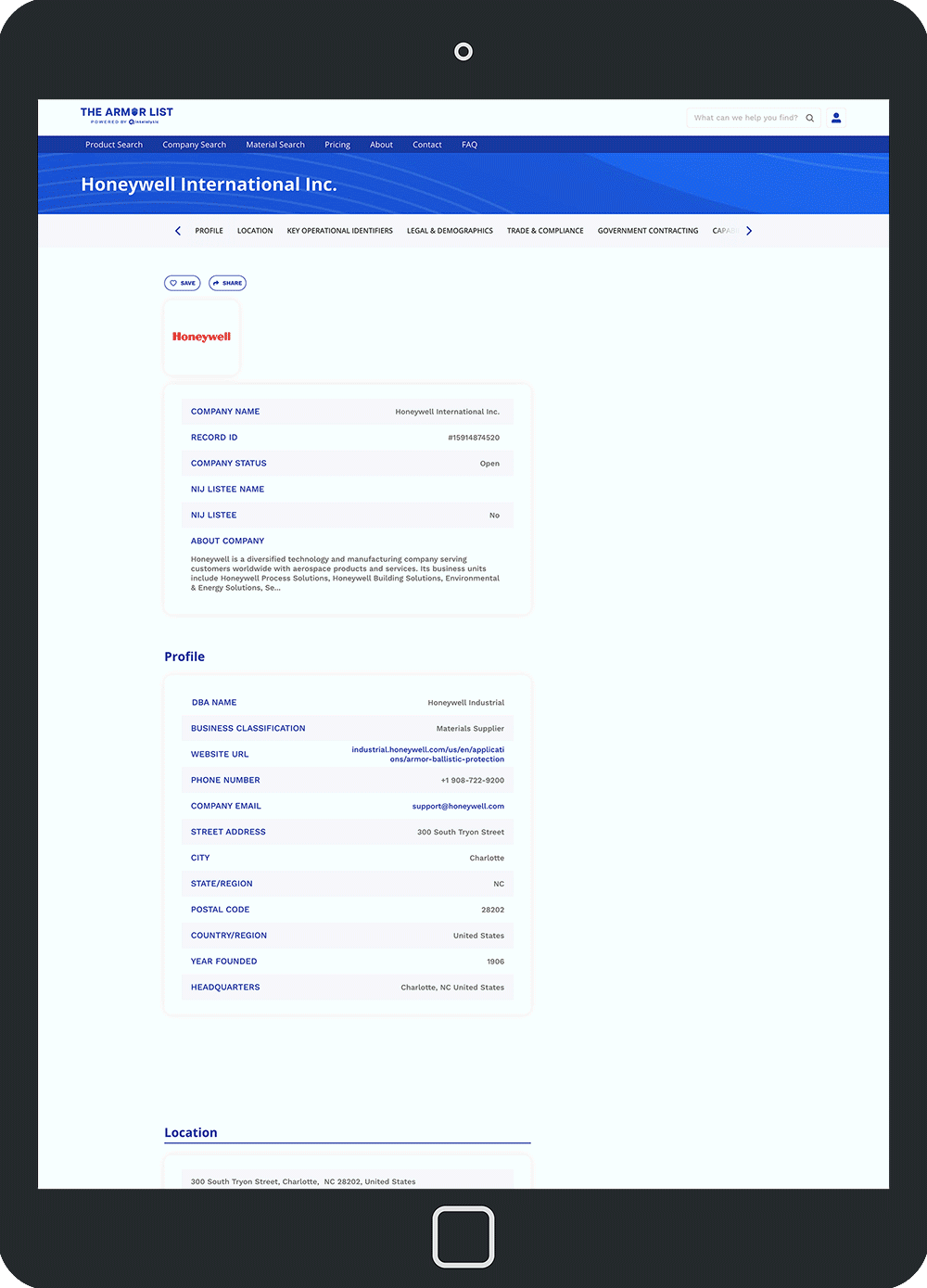The height and width of the screenshot is (1288, 927).
Task: Go to Pricing page
Action: pos(337,145)
